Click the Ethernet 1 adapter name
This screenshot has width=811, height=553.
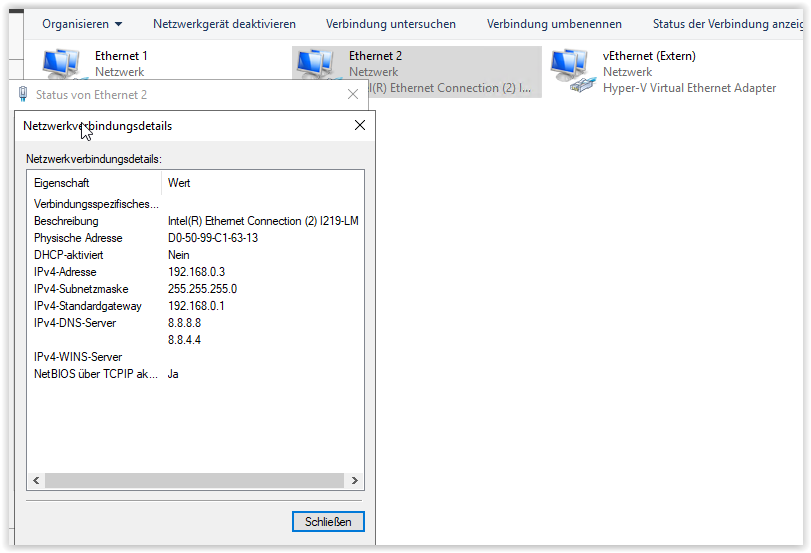[121, 56]
